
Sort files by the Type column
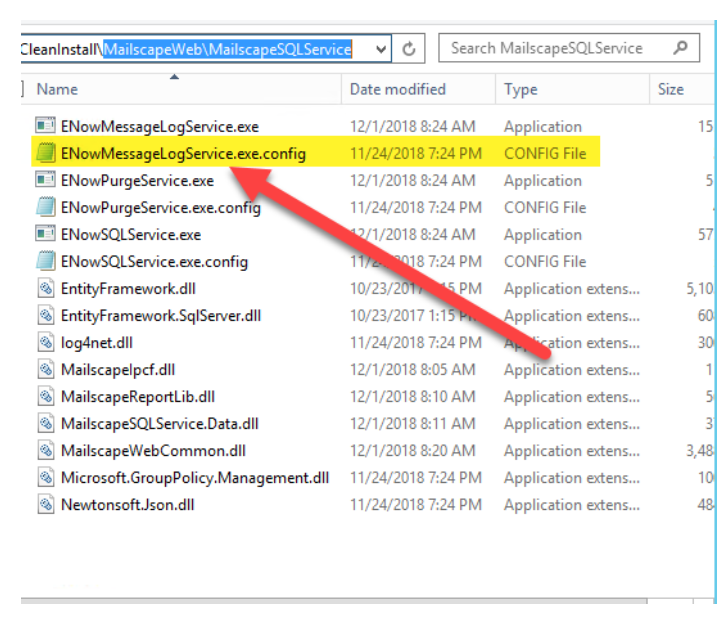coord(520,89)
